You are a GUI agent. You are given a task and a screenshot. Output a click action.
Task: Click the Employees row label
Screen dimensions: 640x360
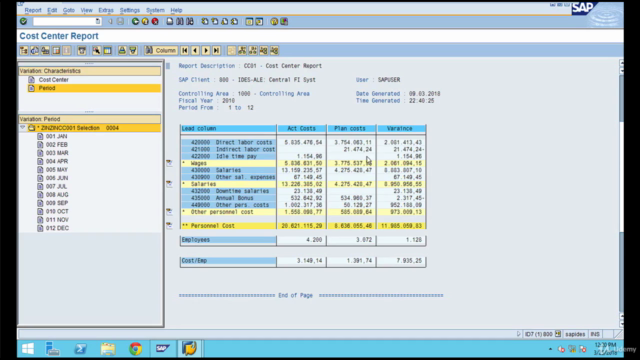[228, 240]
